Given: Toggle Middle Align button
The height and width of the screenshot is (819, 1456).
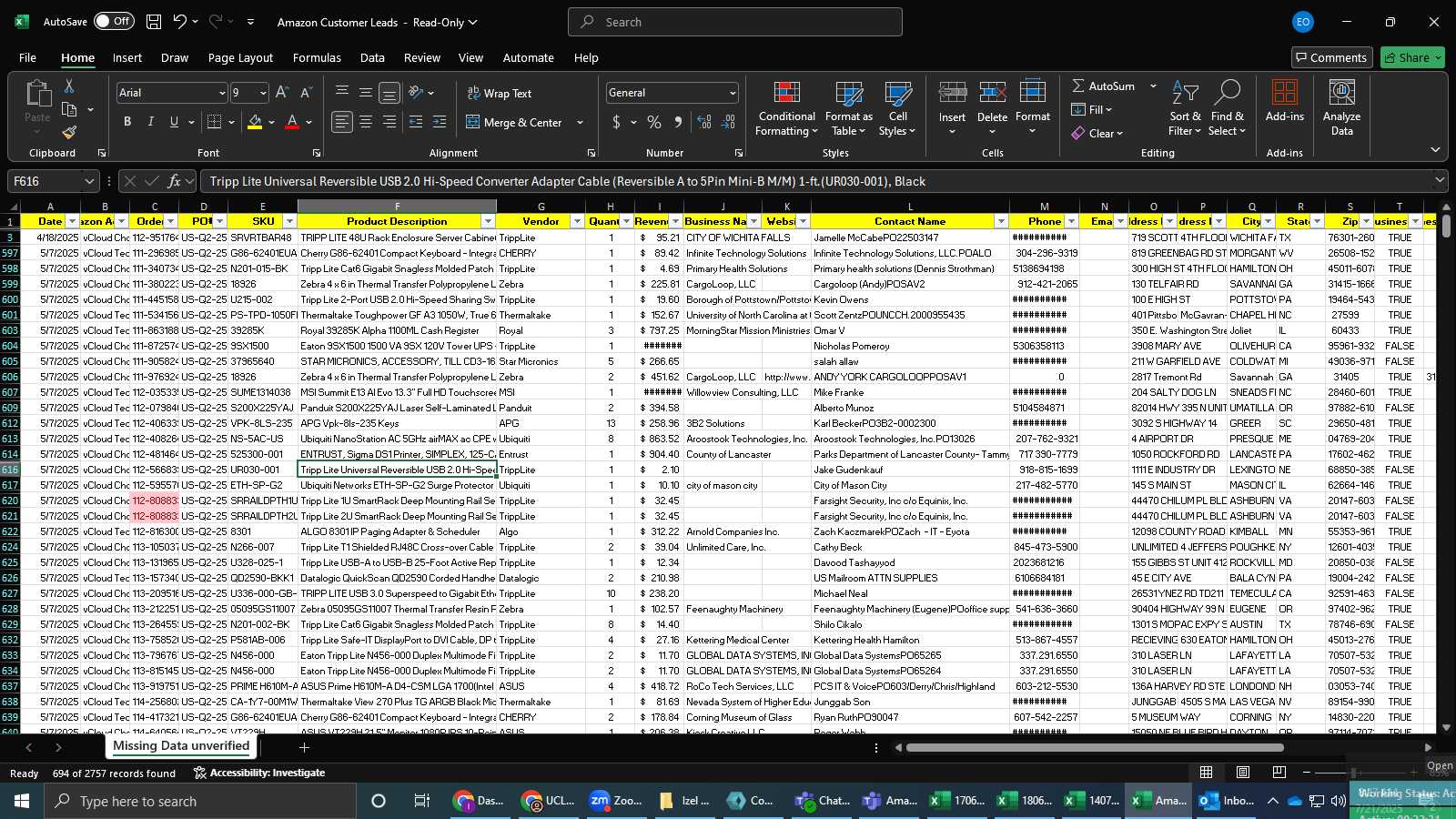Looking at the screenshot, I should (x=366, y=93).
